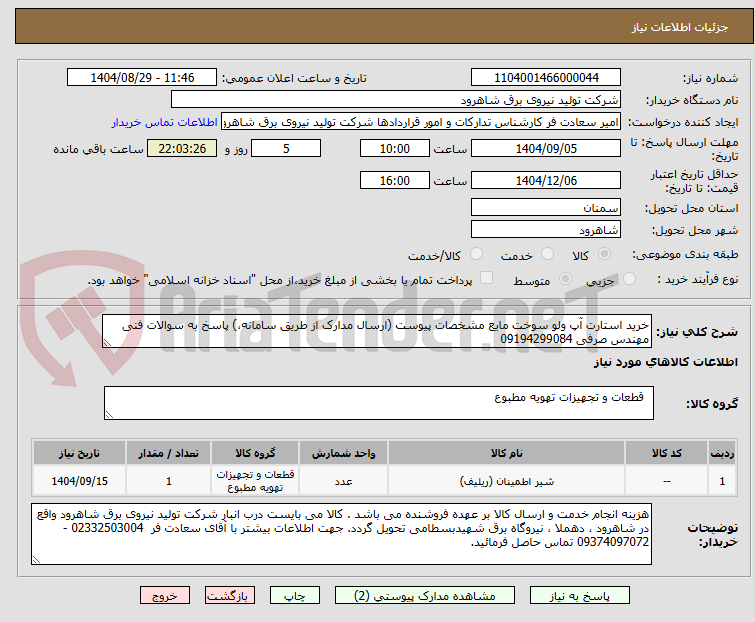Click the پاسخ به نیاز button
Screen dimensions: 755x622
580,596
